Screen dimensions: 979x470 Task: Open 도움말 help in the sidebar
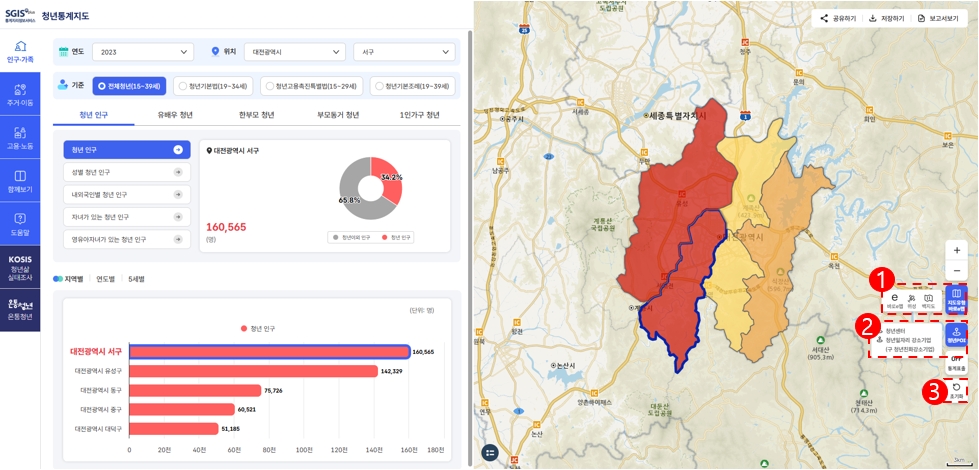tap(20, 223)
